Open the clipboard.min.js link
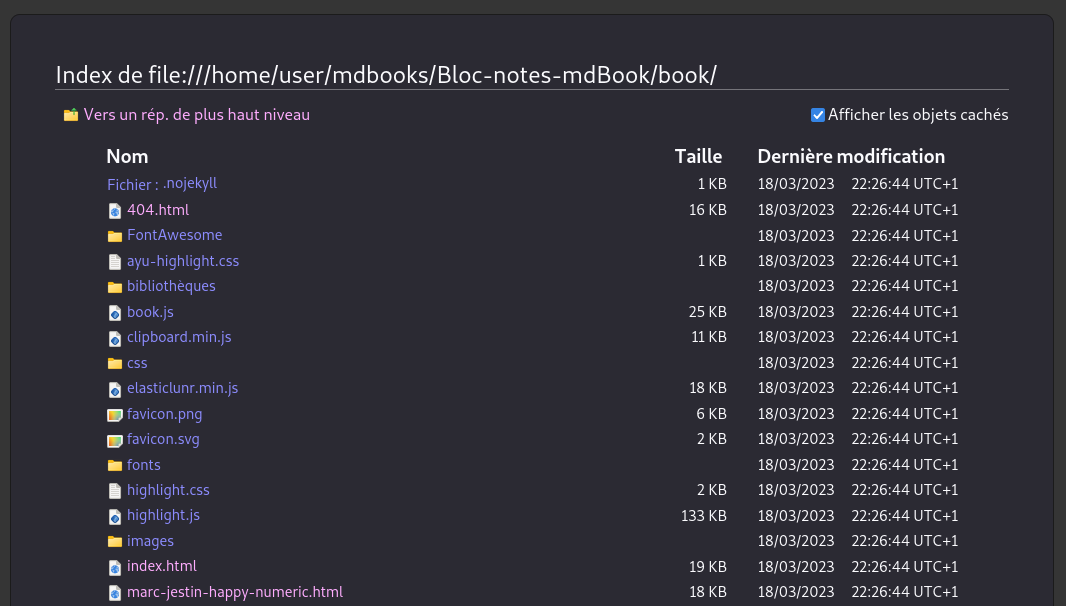The width and height of the screenshot is (1066, 606). (179, 337)
